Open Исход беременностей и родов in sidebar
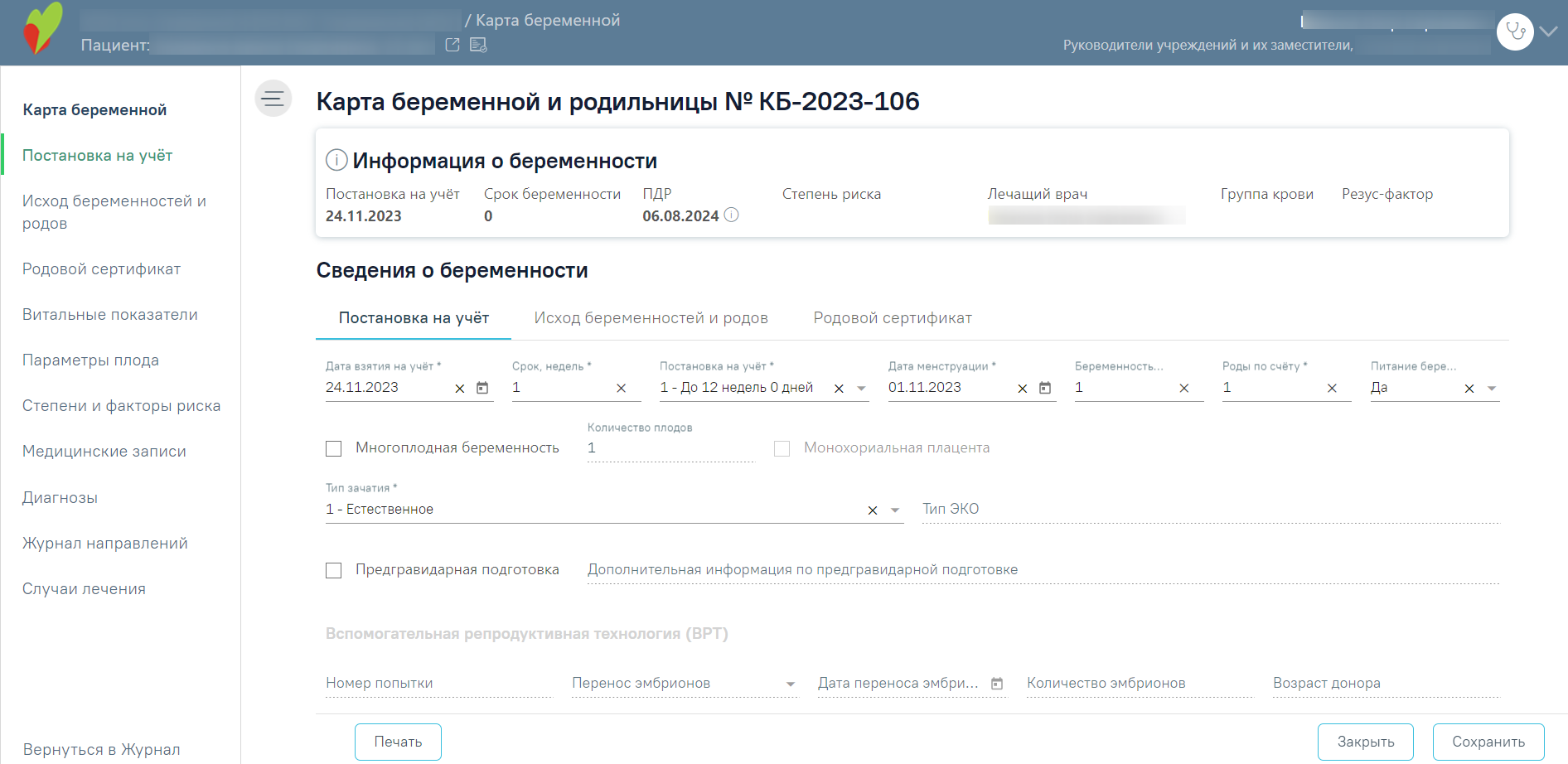1568x764 pixels. pos(114,212)
